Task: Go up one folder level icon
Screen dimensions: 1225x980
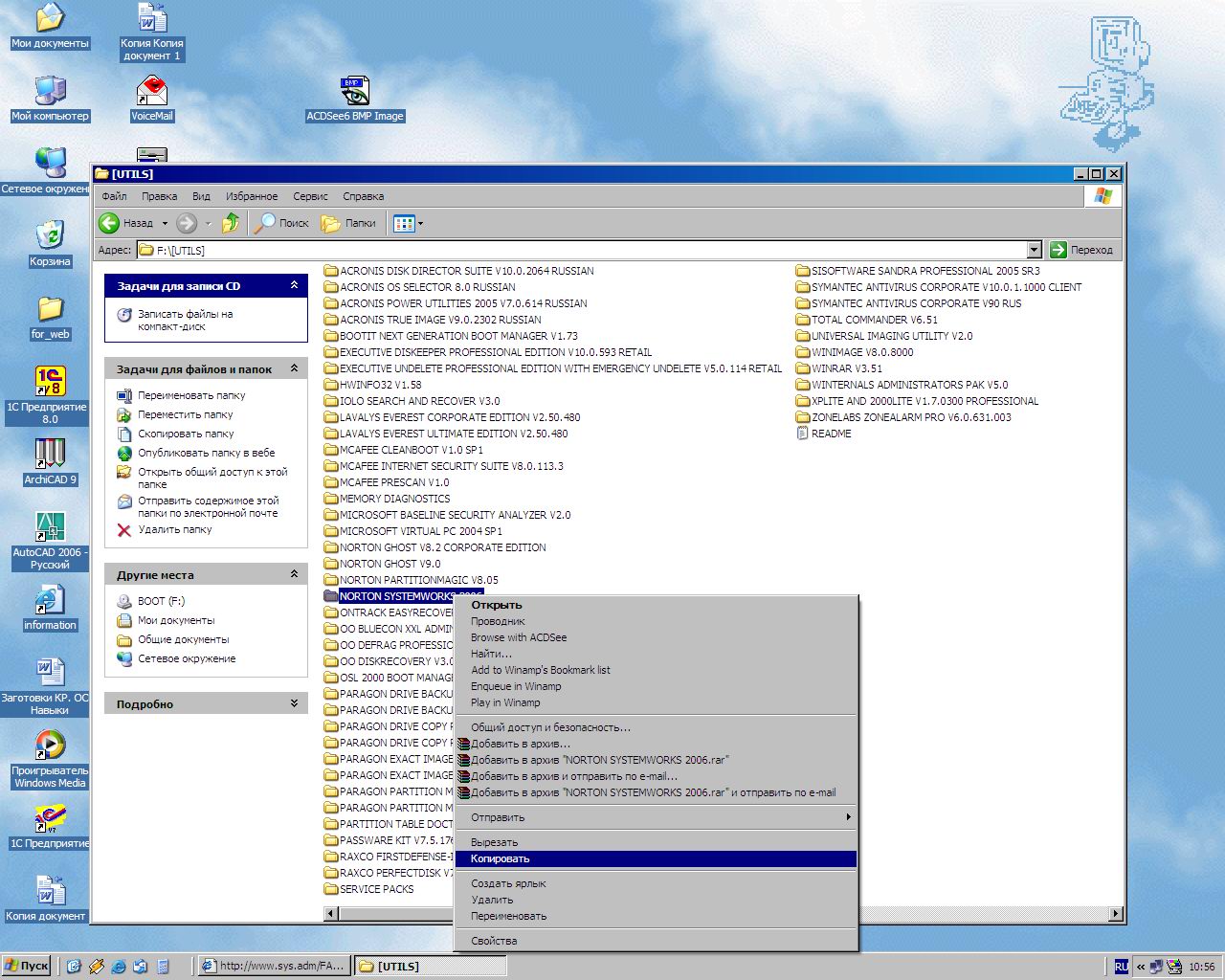Action: pyautogui.click(x=230, y=223)
